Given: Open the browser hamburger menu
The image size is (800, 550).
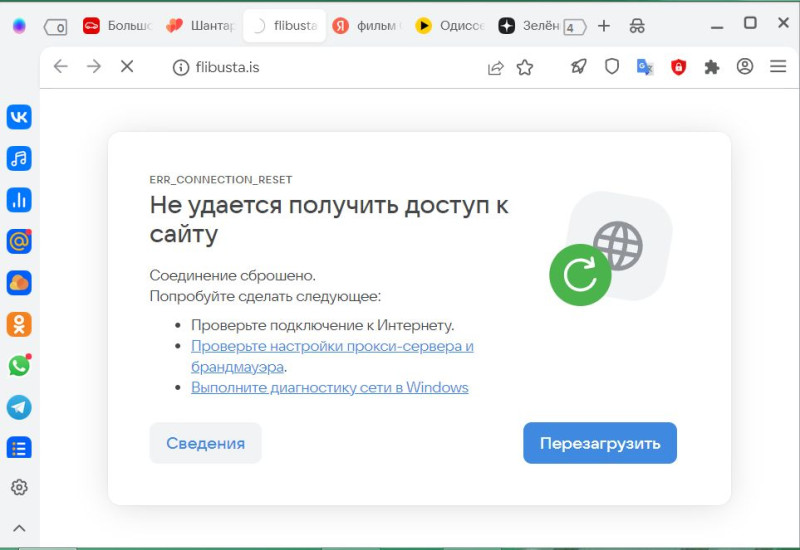Looking at the screenshot, I should [778, 67].
